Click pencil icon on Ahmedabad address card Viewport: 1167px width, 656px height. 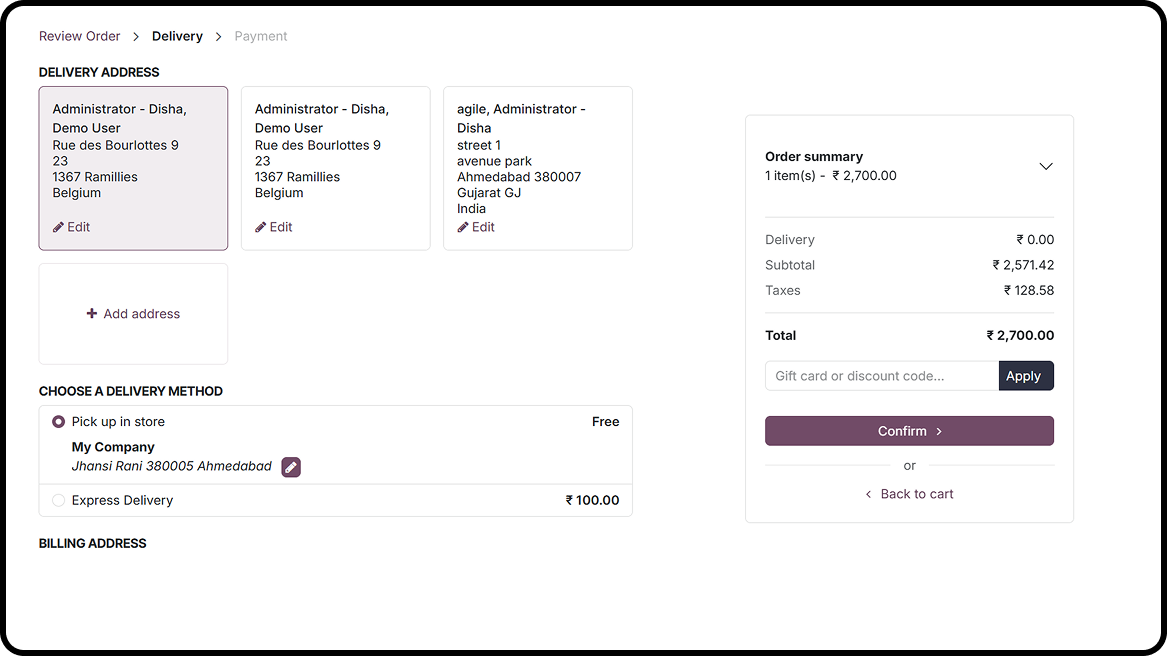pyautogui.click(x=463, y=227)
